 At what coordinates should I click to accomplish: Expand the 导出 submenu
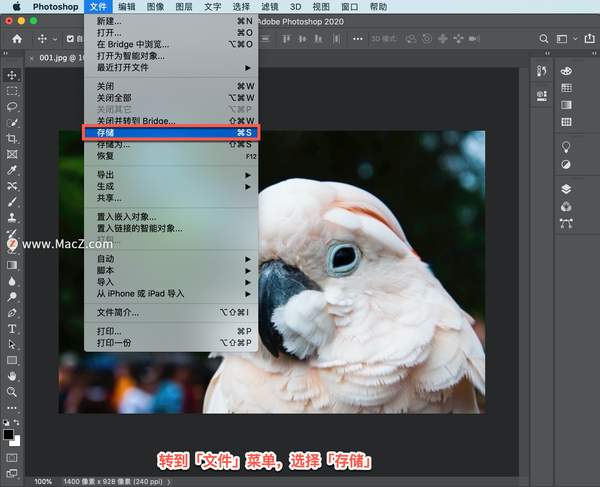[x=170, y=174]
